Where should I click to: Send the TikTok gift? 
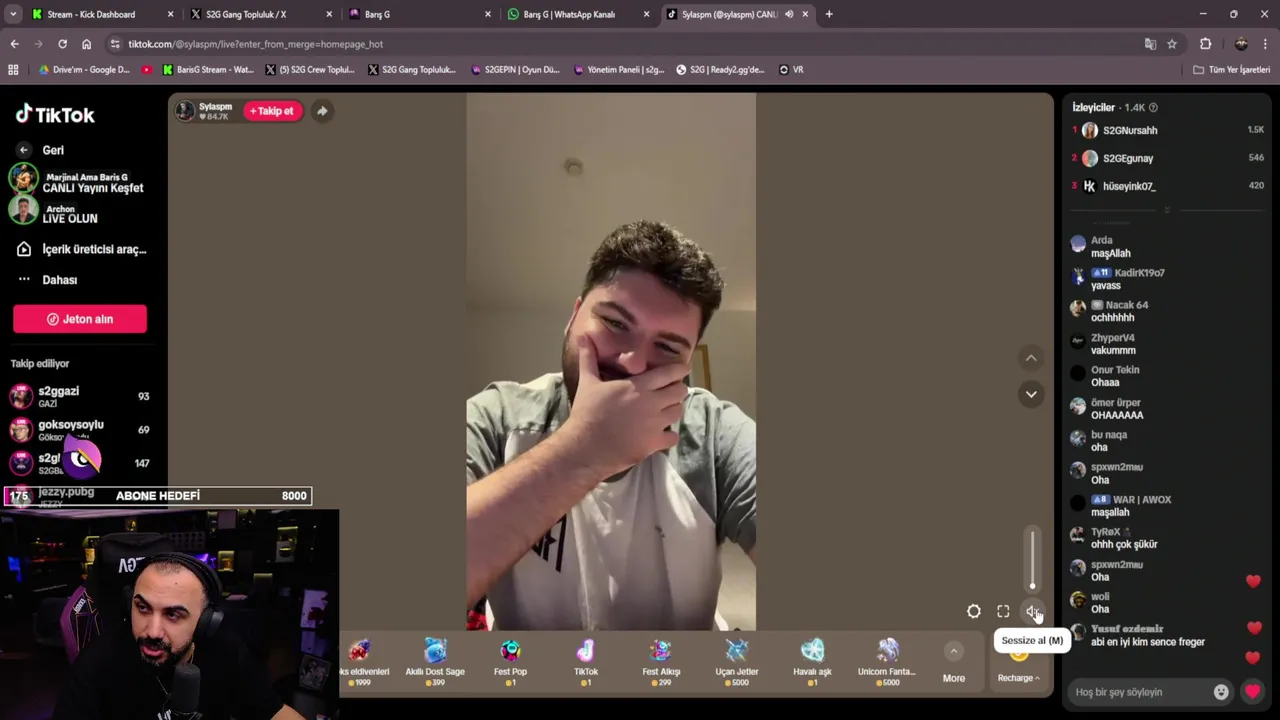(586, 661)
